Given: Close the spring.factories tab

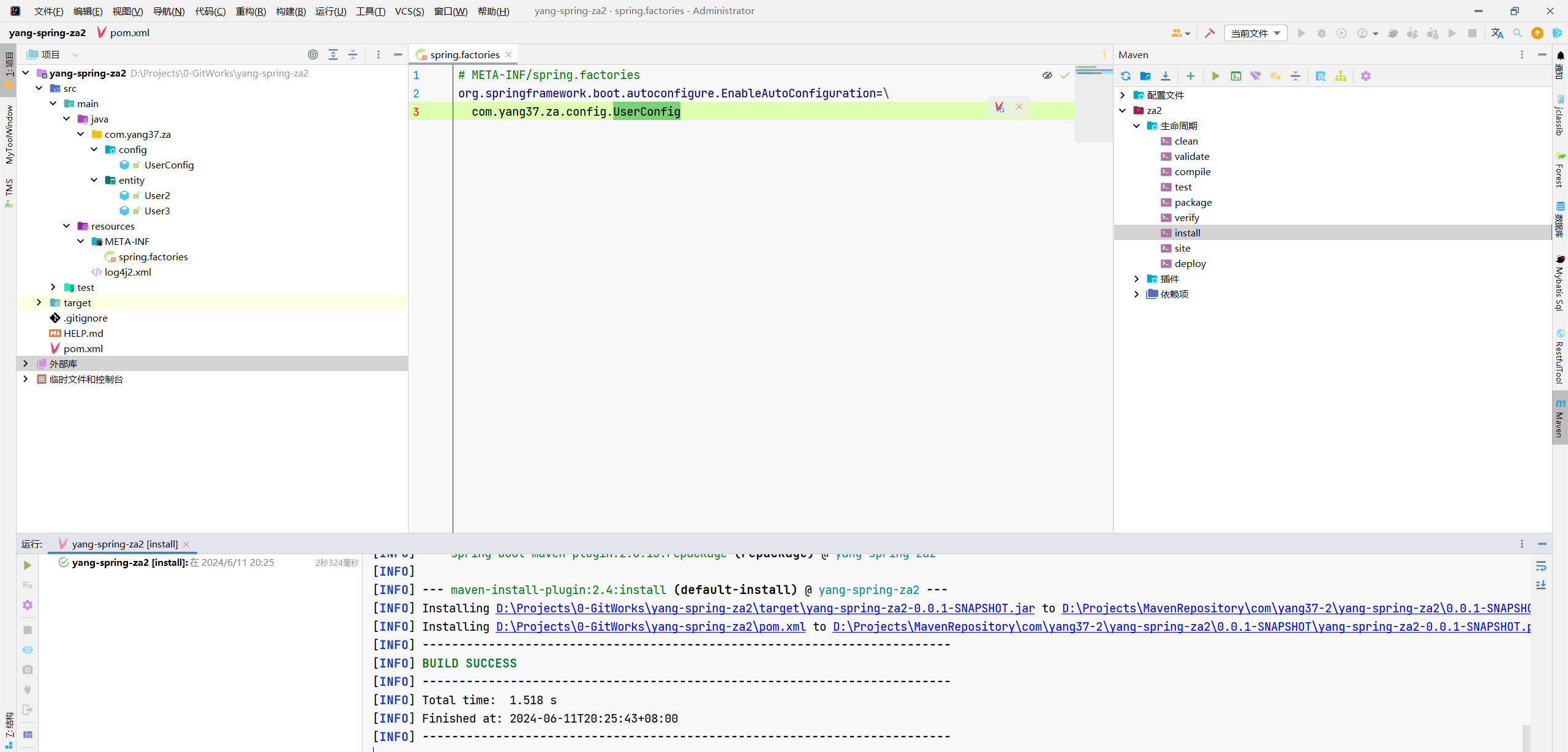Looking at the screenshot, I should (508, 55).
